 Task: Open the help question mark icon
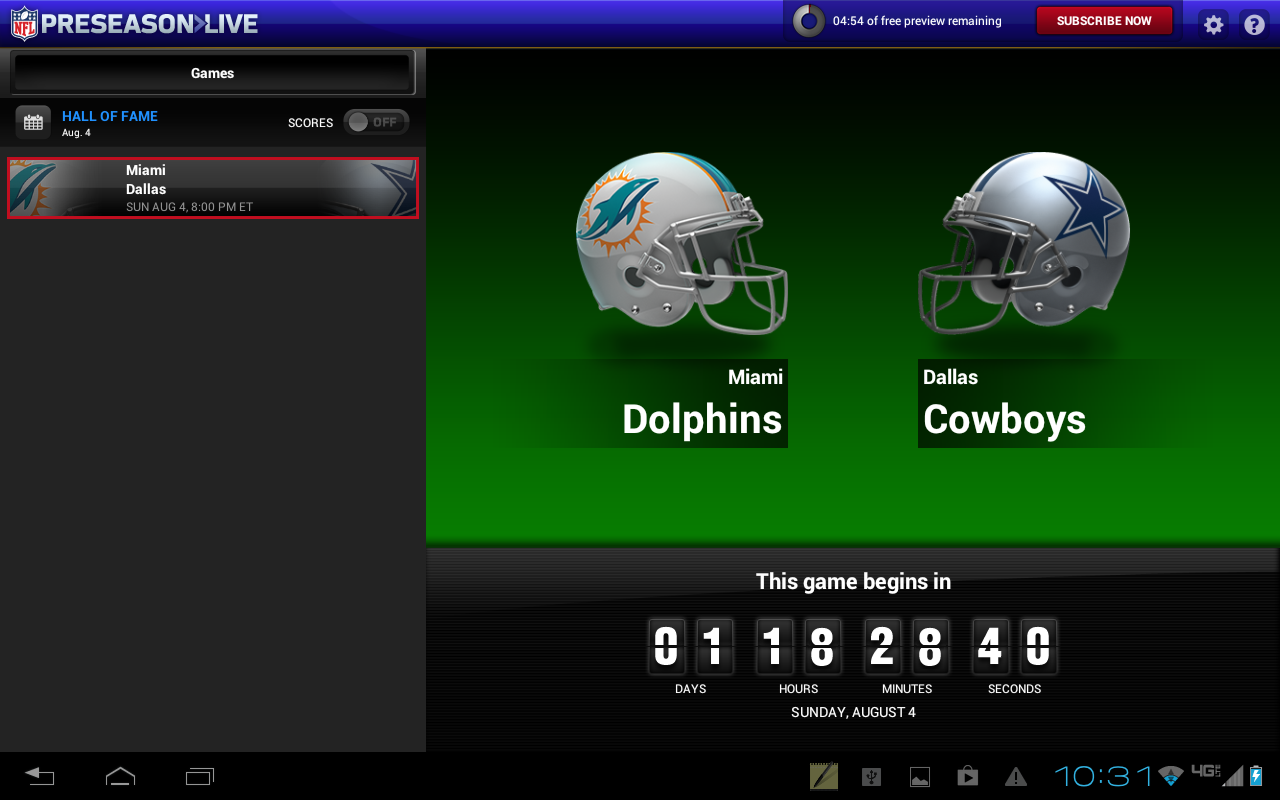[1254, 25]
